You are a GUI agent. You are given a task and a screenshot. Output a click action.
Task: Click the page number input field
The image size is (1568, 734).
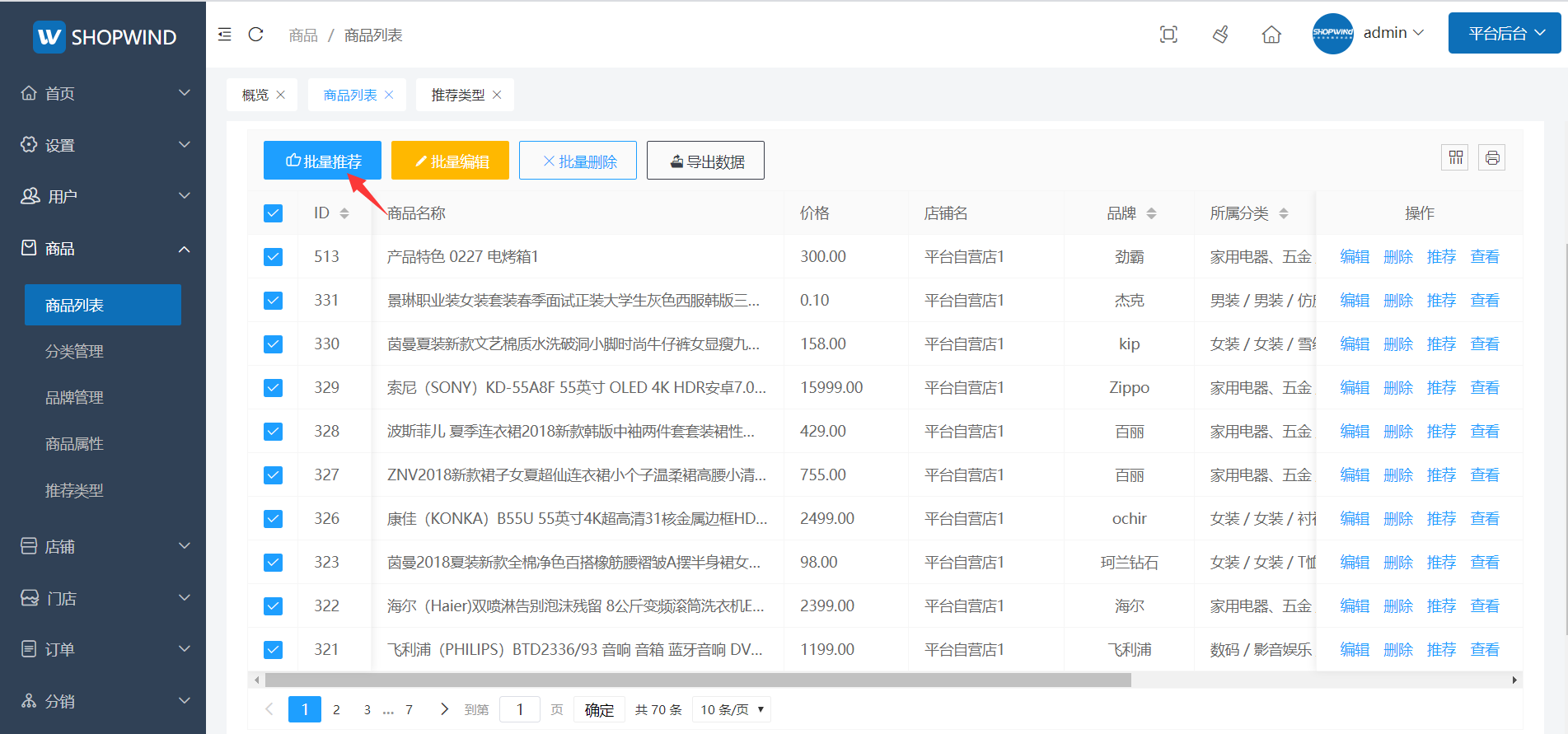click(519, 709)
